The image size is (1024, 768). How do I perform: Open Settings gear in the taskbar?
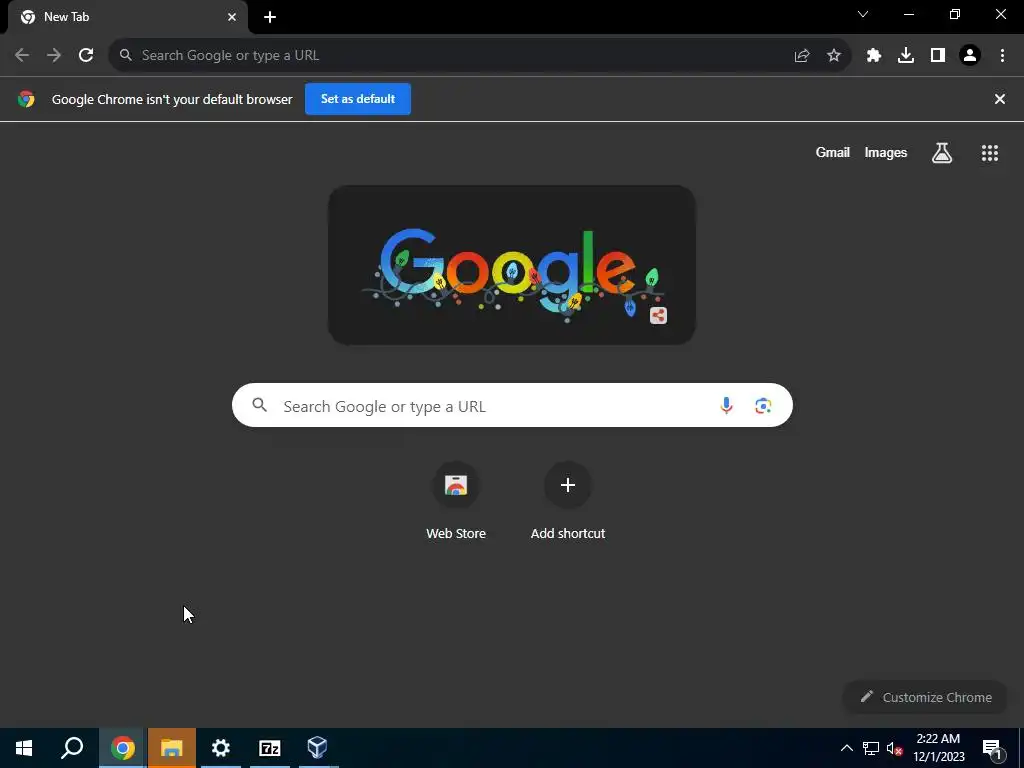(x=221, y=748)
